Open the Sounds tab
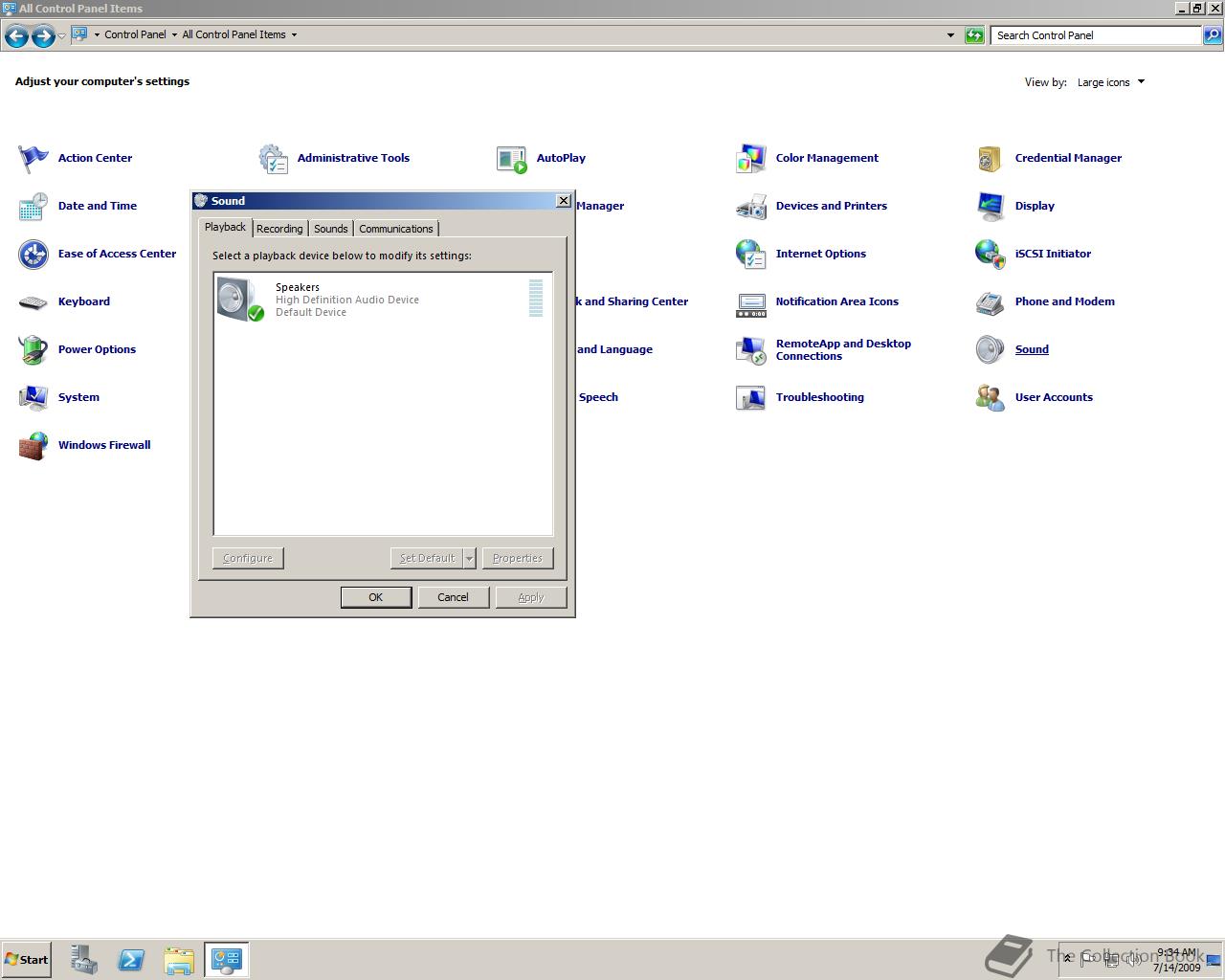The image size is (1225, 980). [x=331, y=229]
